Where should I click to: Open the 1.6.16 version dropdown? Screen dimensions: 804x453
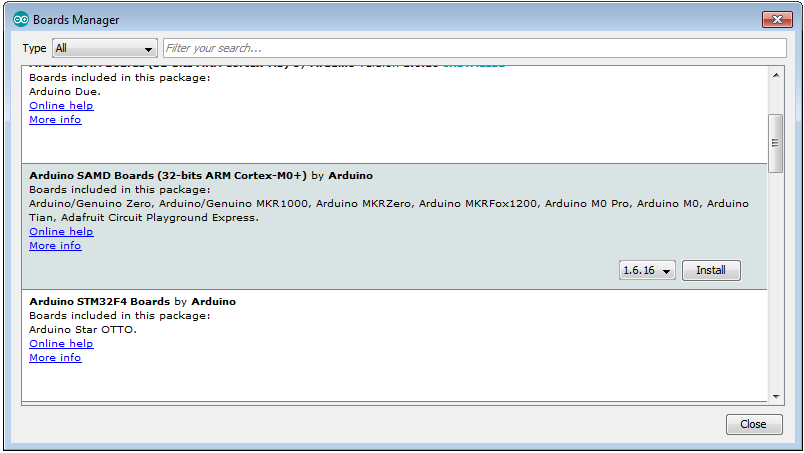pos(647,270)
